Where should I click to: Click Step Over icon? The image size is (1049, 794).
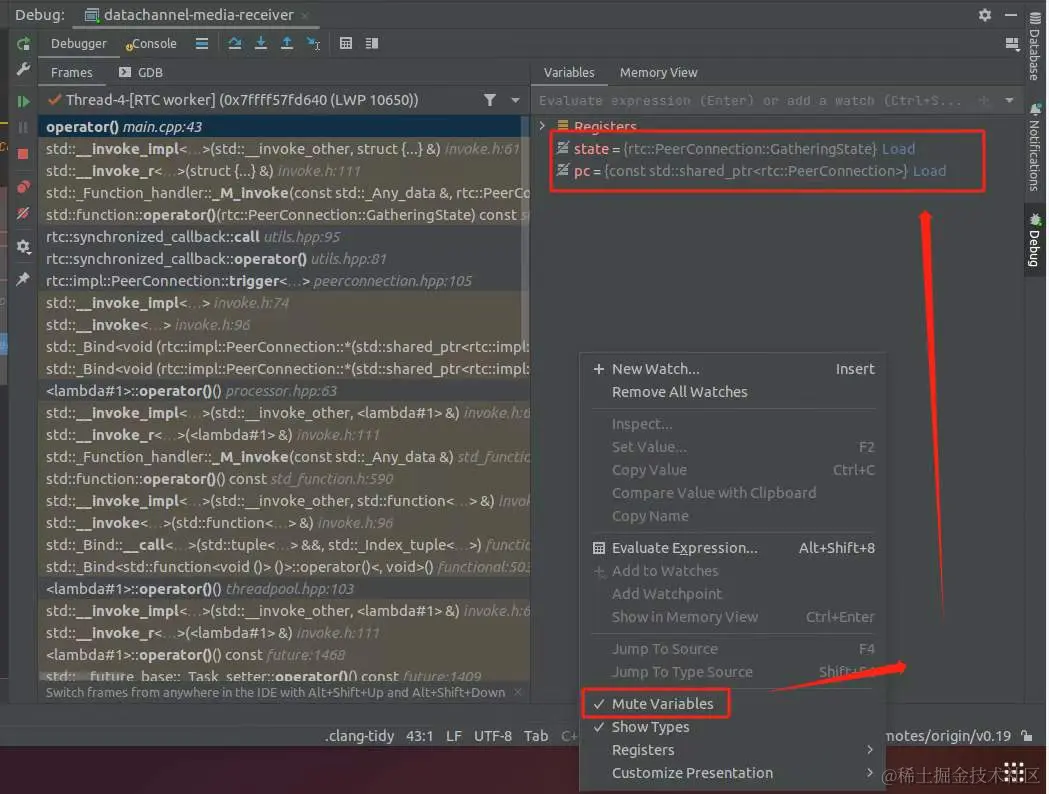[235, 43]
